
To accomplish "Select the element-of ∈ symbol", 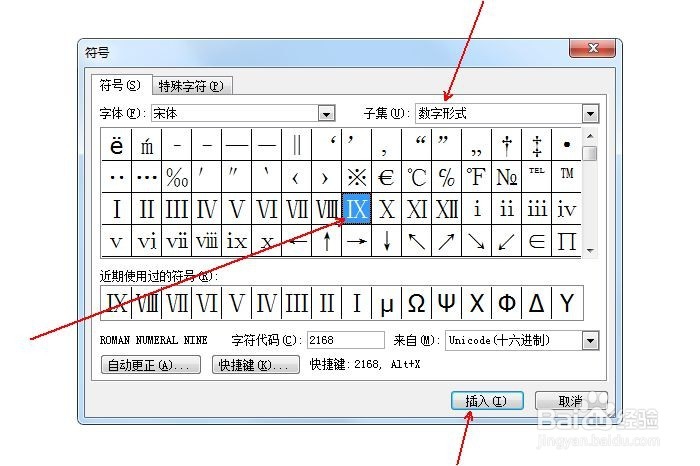I will pos(537,241).
